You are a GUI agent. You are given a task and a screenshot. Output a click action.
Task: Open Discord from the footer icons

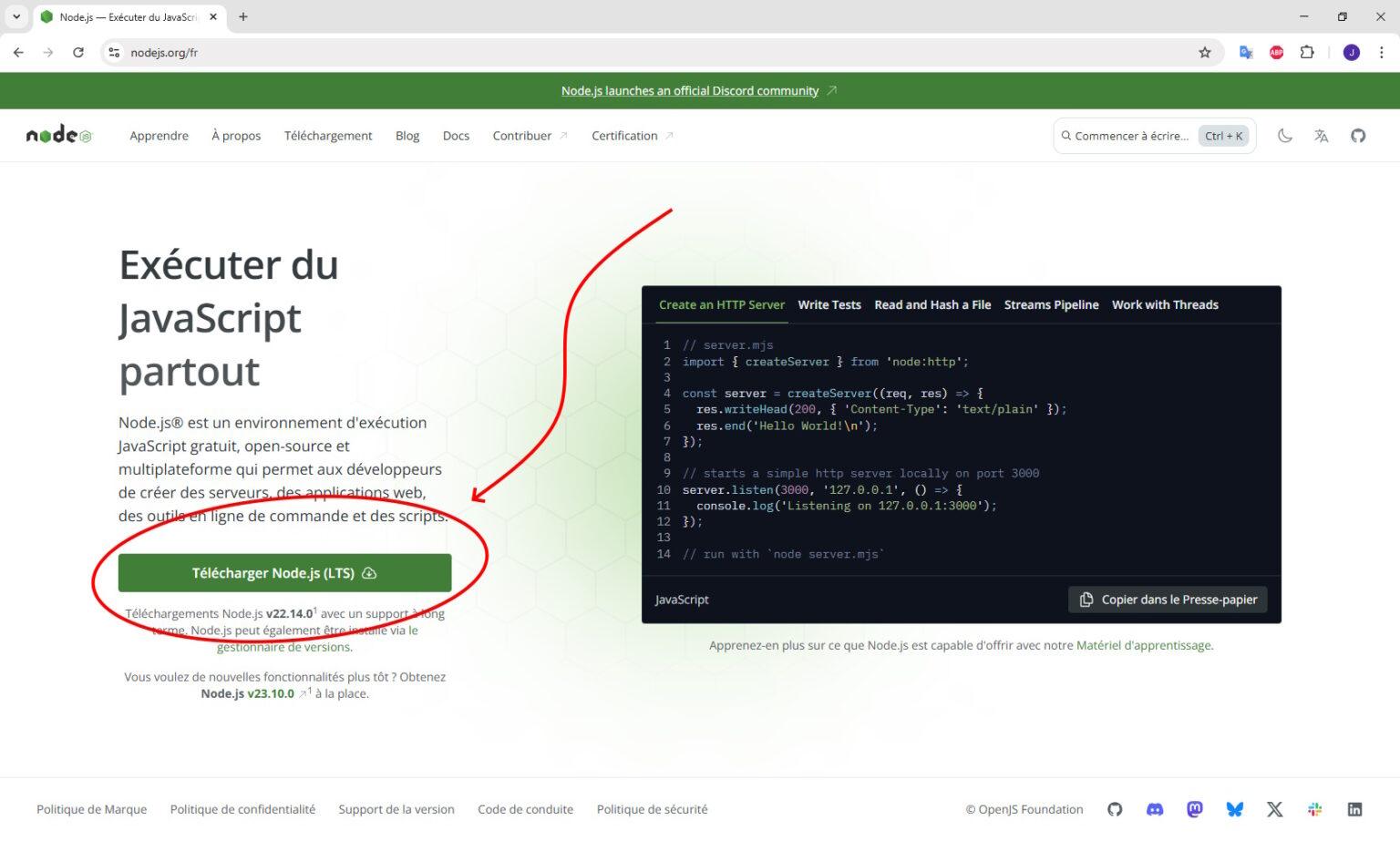tap(1154, 809)
